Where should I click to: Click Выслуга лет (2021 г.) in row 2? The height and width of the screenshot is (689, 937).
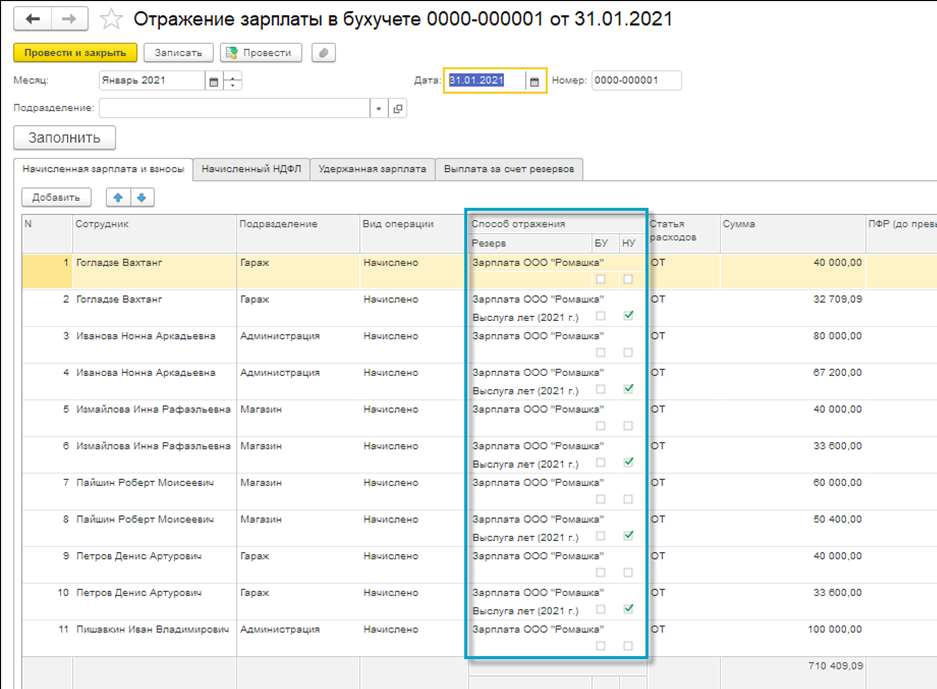pos(525,317)
